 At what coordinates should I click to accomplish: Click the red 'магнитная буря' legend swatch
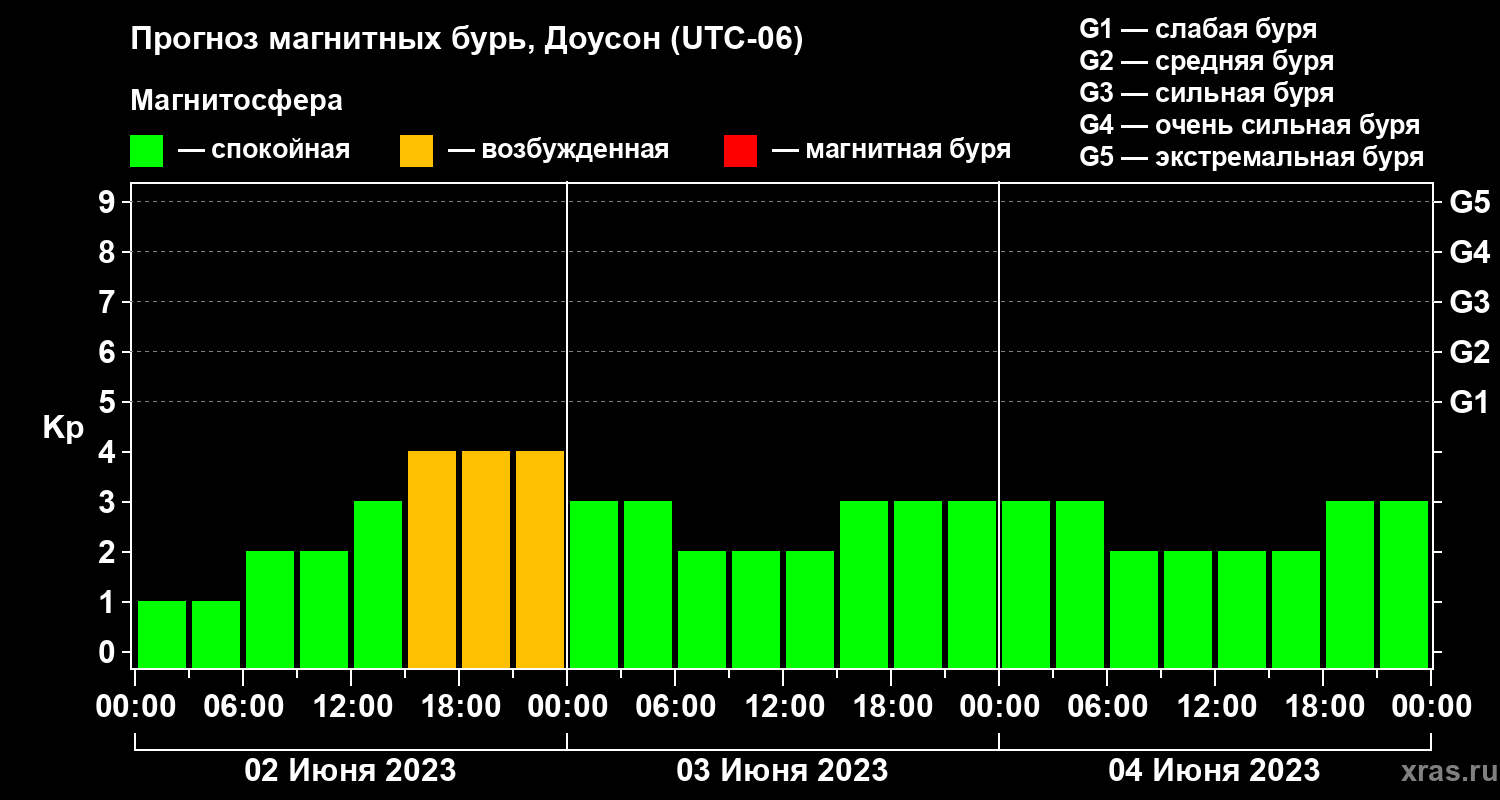740,151
